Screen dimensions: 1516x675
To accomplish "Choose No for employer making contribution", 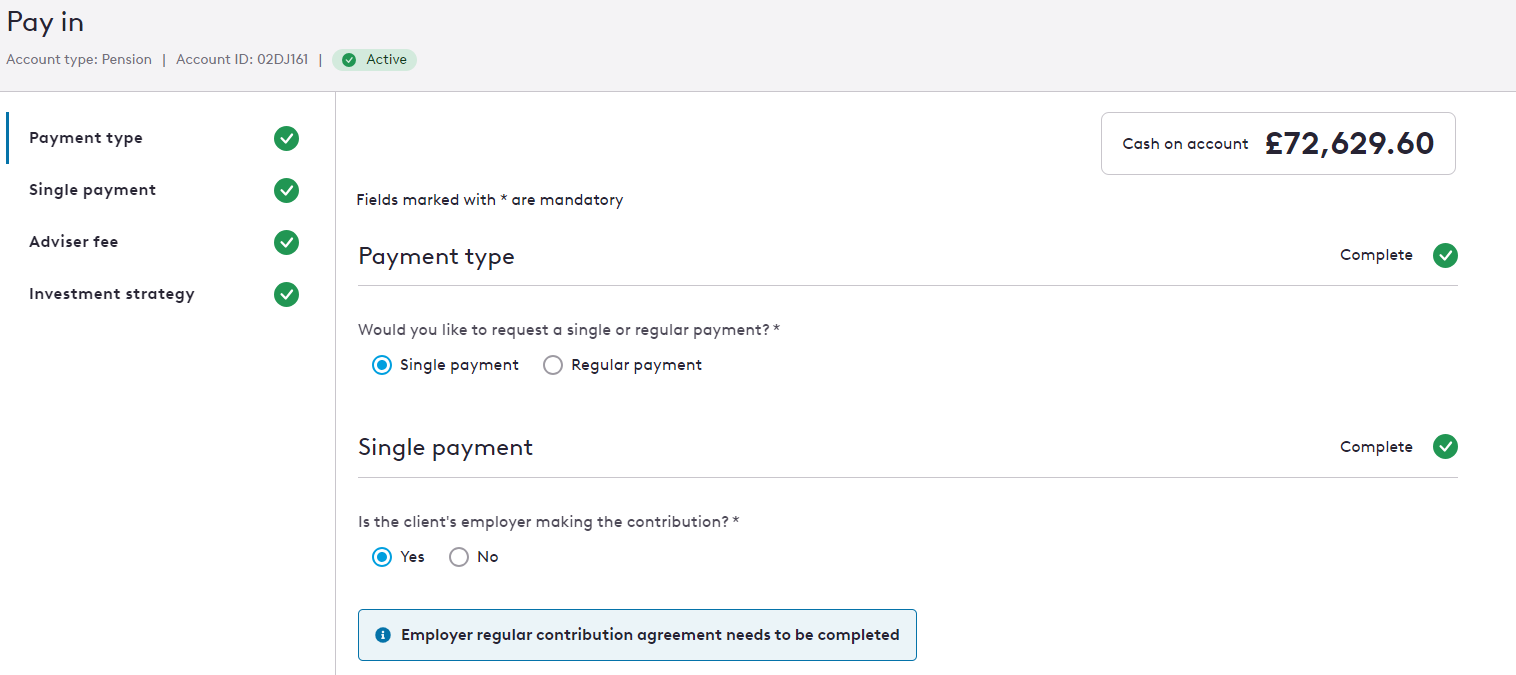I will point(458,557).
